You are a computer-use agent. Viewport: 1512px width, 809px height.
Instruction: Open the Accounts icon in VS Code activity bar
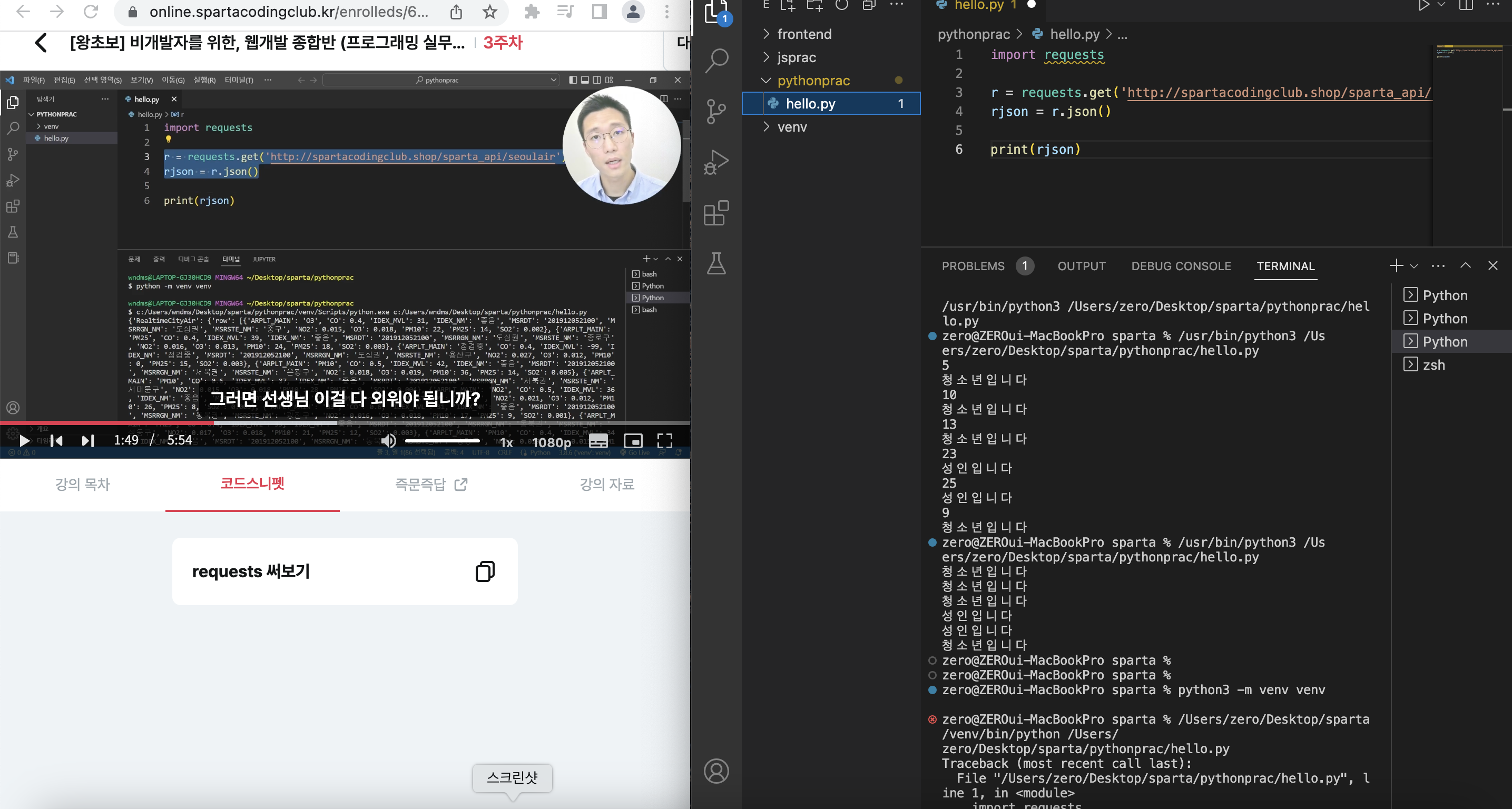click(x=716, y=771)
